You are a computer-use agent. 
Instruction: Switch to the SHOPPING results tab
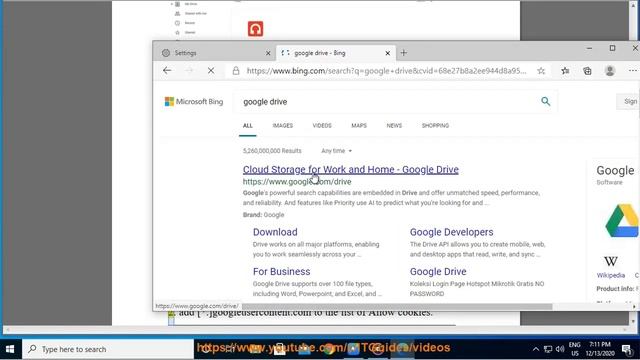point(436,126)
